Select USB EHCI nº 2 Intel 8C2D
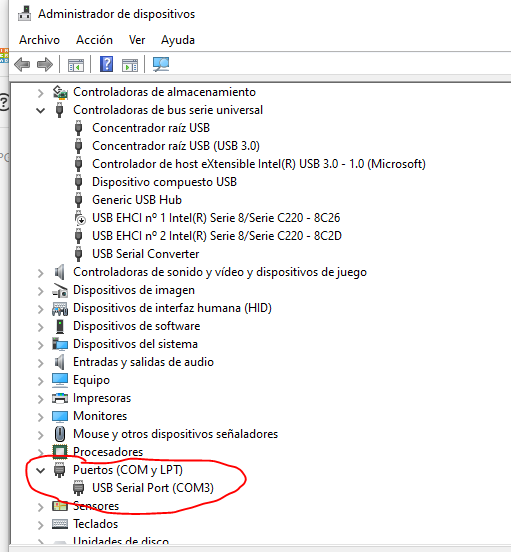Image resolution: width=511 pixels, height=552 pixels. pyautogui.click(x=217, y=236)
